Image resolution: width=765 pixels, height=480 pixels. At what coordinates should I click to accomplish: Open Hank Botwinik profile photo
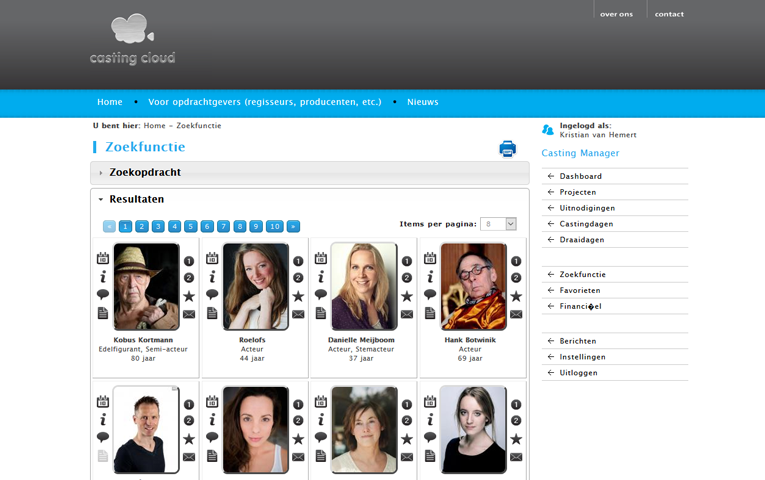click(x=474, y=286)
